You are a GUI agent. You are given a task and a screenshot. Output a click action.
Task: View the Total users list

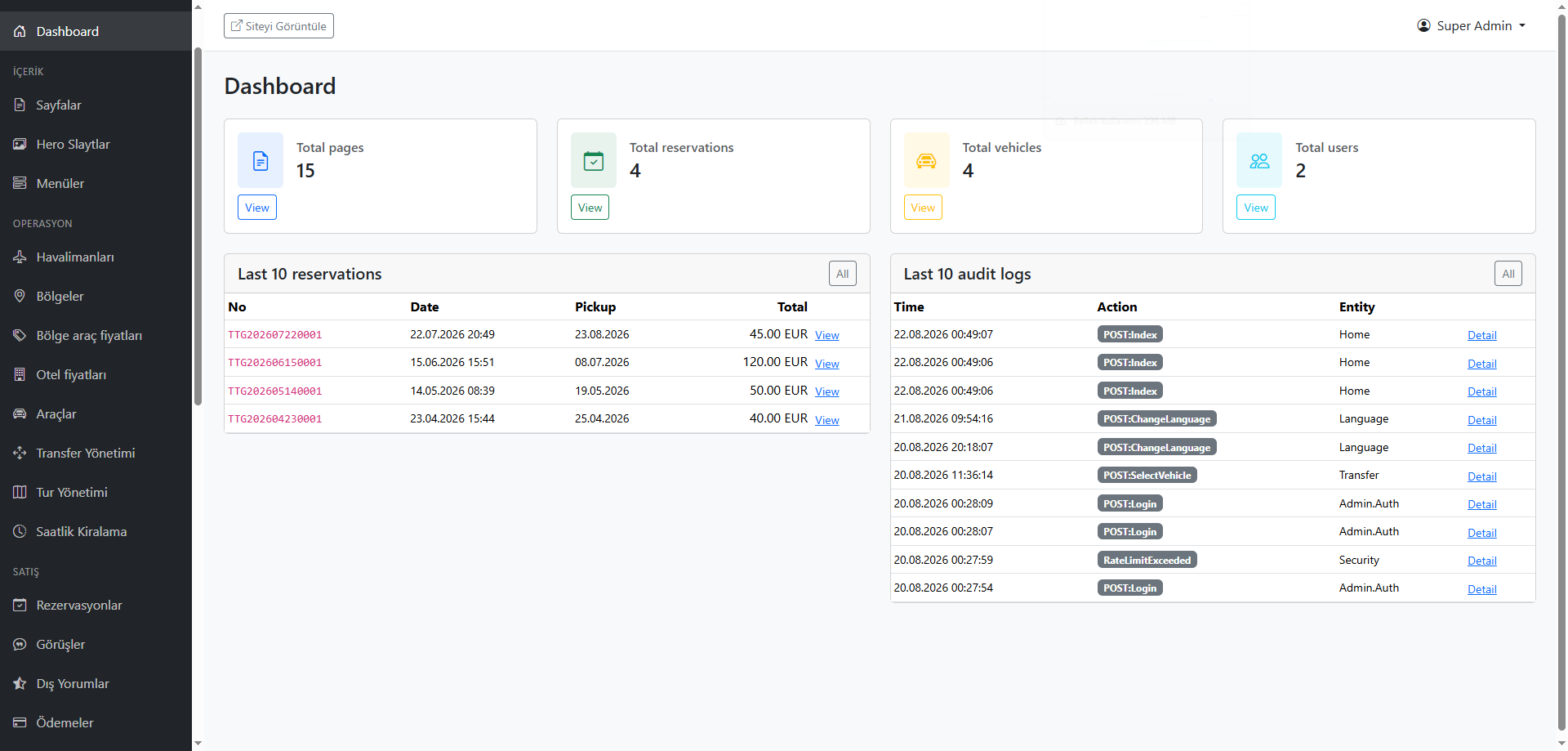1256,208
